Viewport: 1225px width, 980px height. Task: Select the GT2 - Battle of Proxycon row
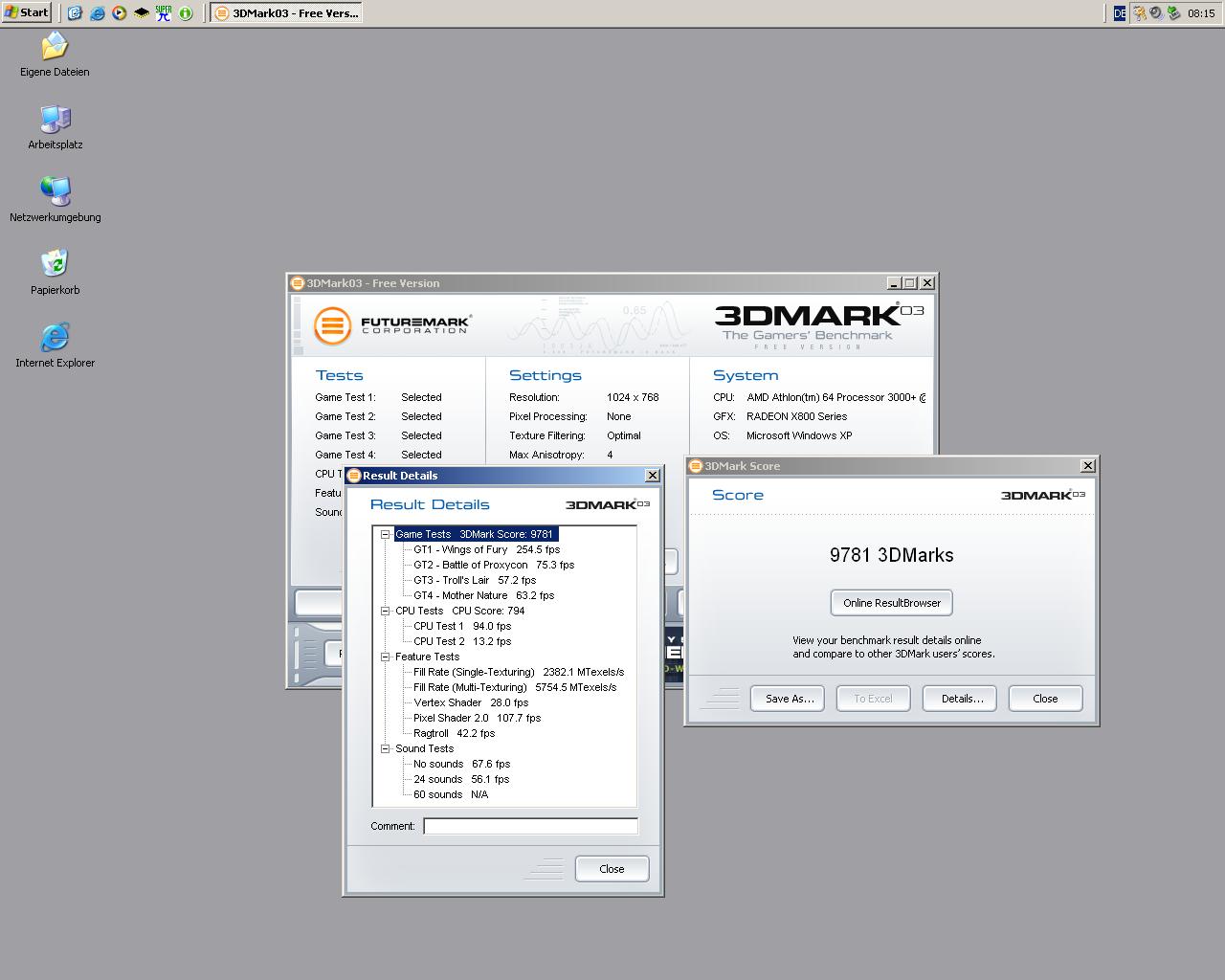[494, 565]
